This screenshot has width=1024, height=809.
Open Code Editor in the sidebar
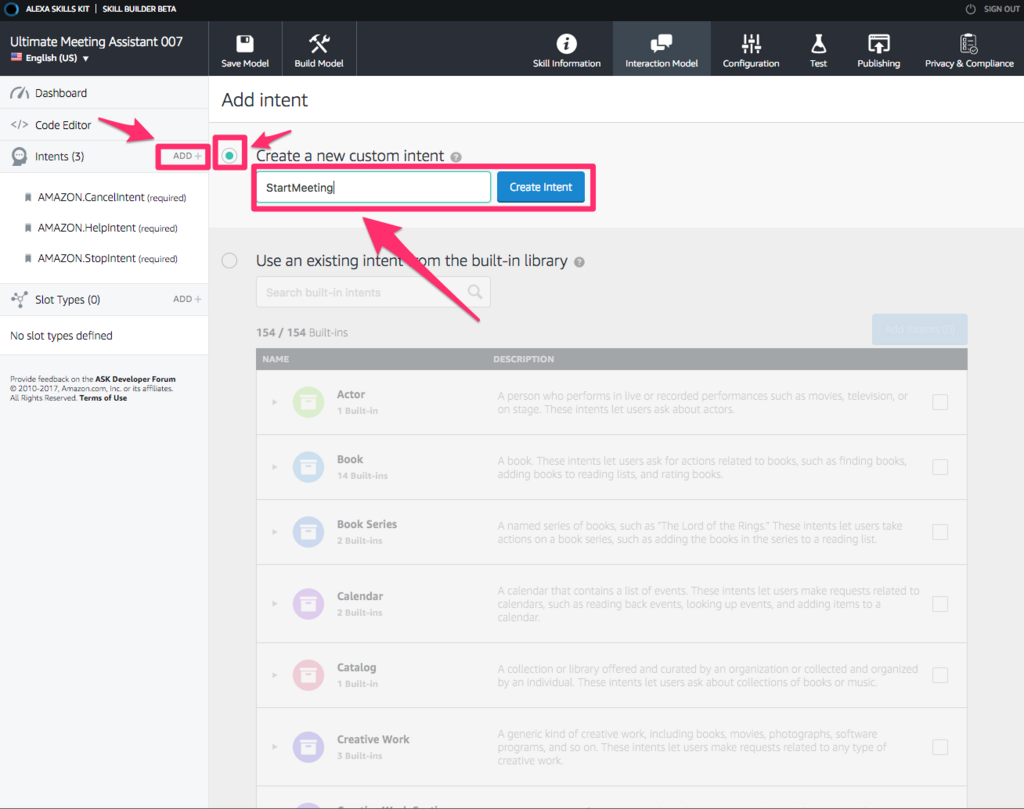point(104,125)
